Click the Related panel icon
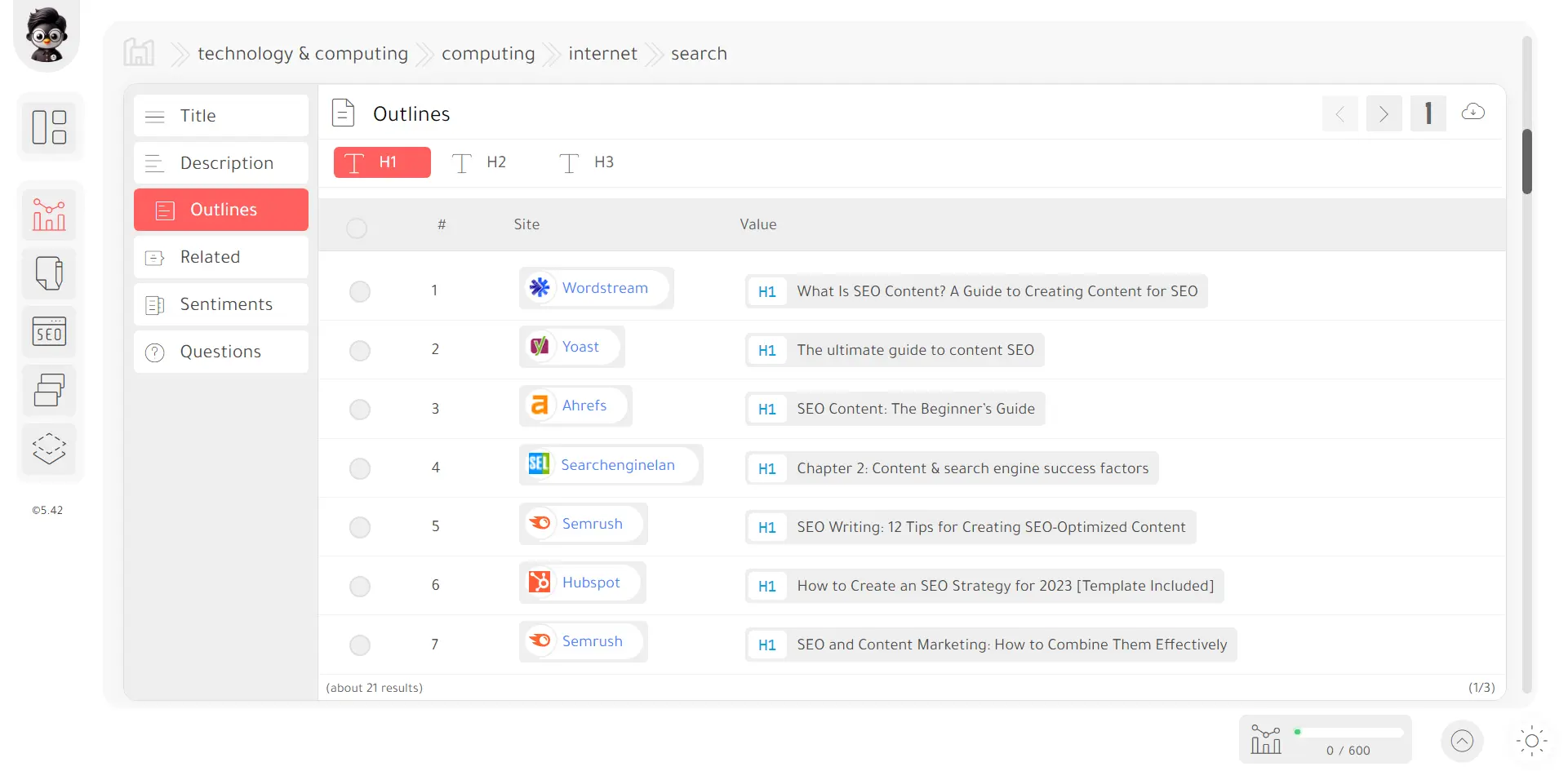 155,258
